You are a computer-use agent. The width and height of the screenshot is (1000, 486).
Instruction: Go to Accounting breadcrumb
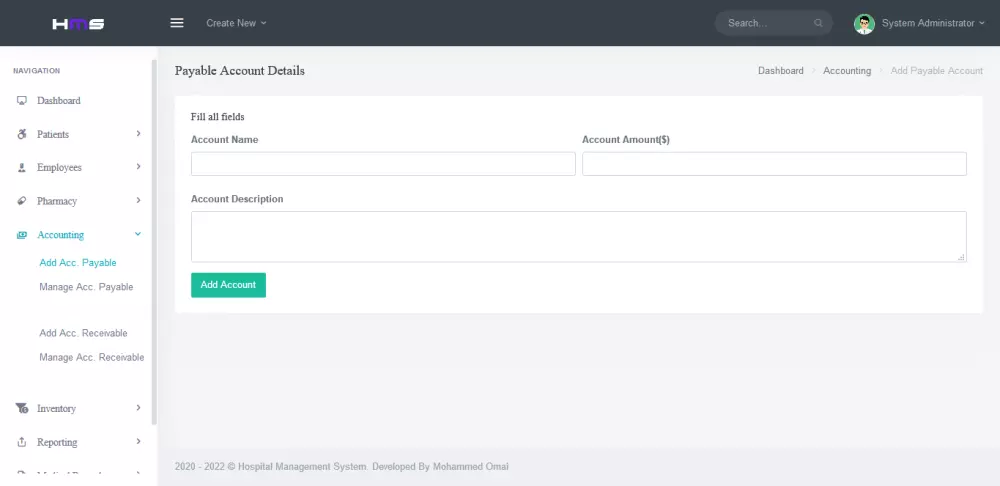tap(847, 71)
